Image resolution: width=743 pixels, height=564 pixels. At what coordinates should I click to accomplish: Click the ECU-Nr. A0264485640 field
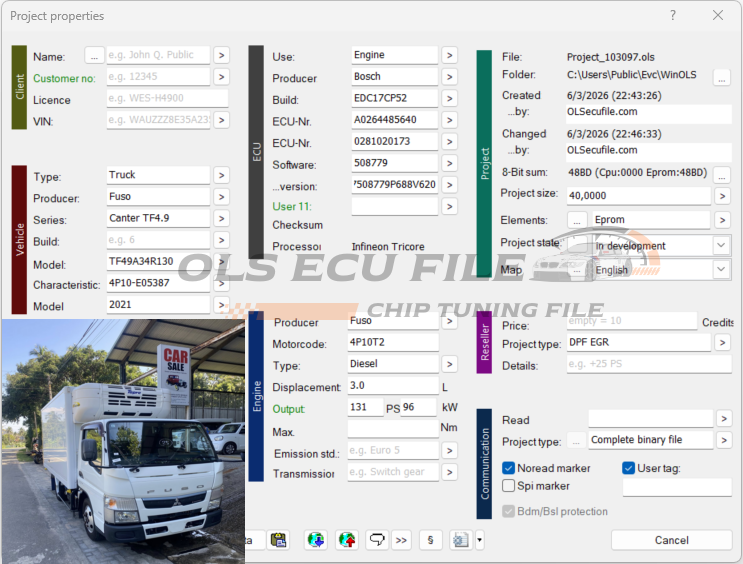click(x=395, y=120)
